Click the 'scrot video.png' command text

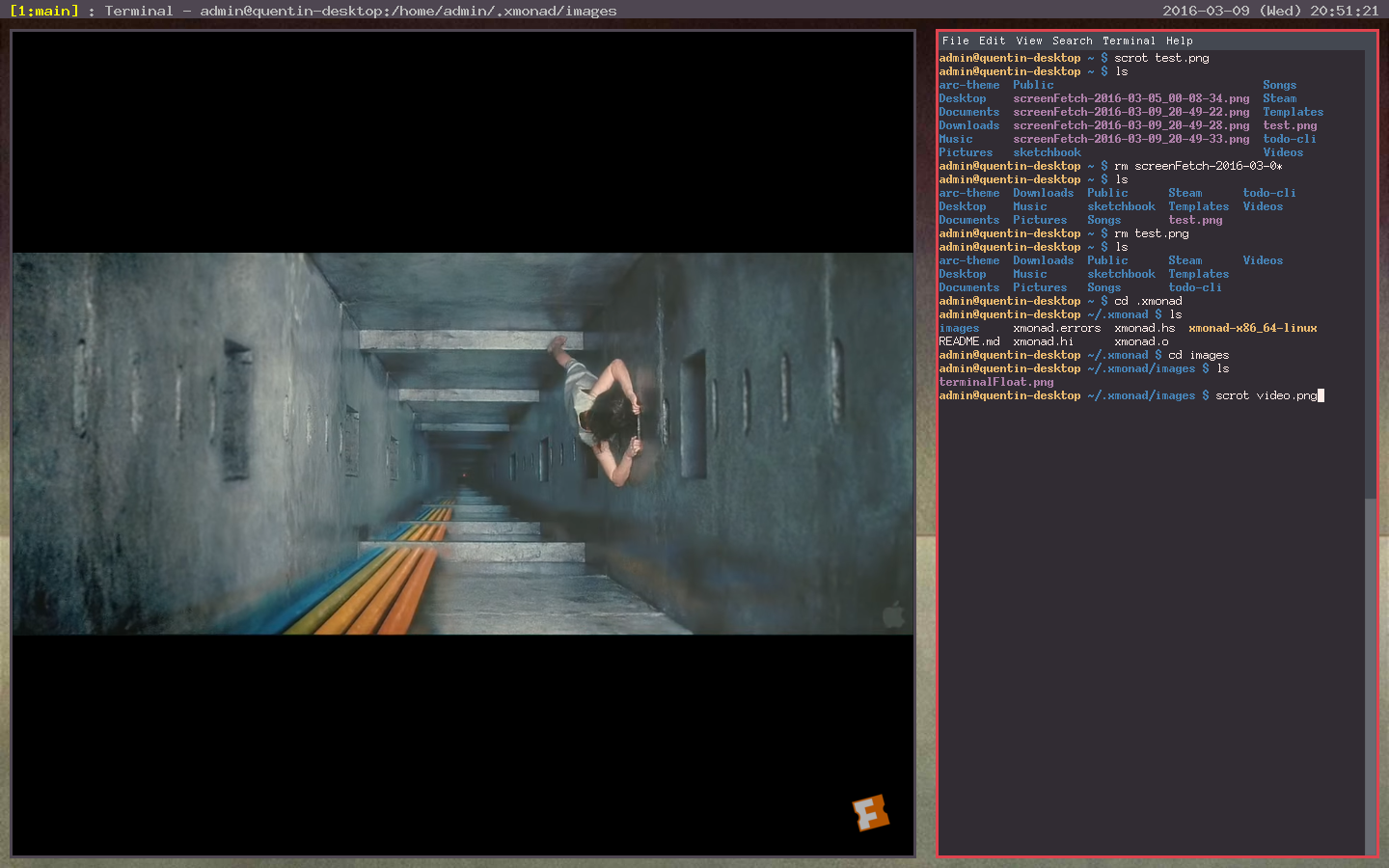(1266, 395)
